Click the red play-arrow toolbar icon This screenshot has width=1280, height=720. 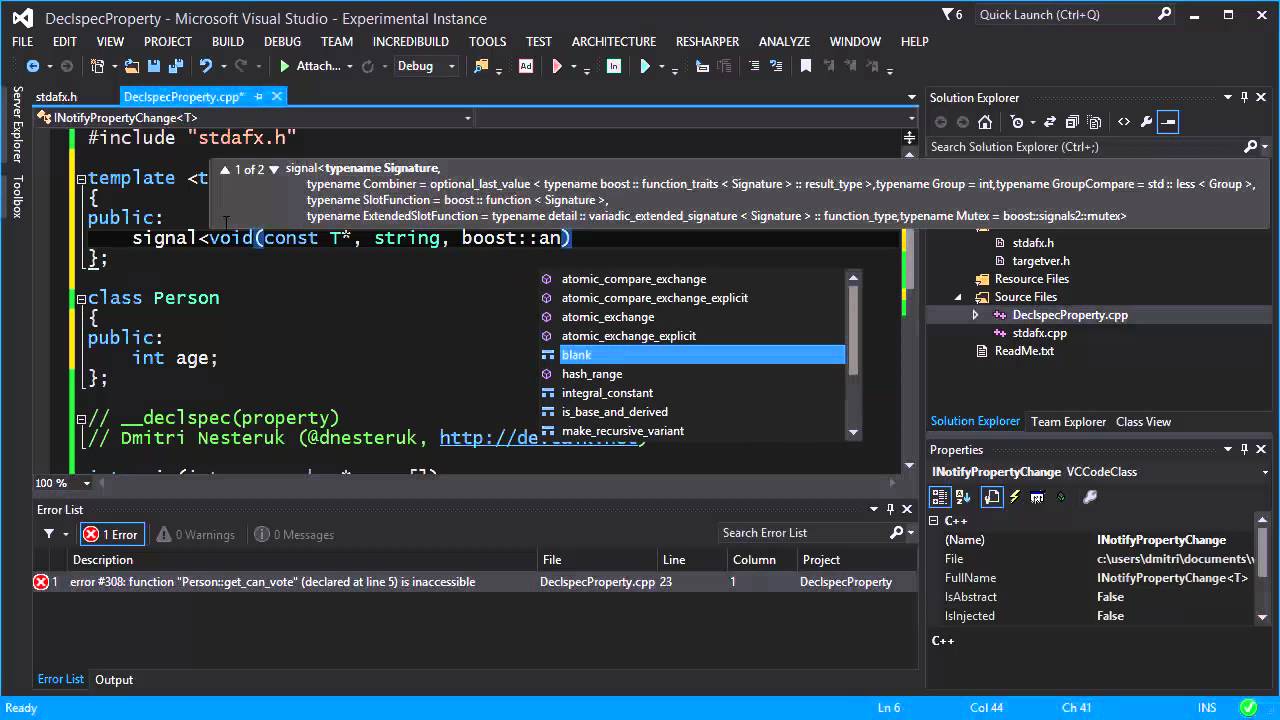[x=558, y=66]
